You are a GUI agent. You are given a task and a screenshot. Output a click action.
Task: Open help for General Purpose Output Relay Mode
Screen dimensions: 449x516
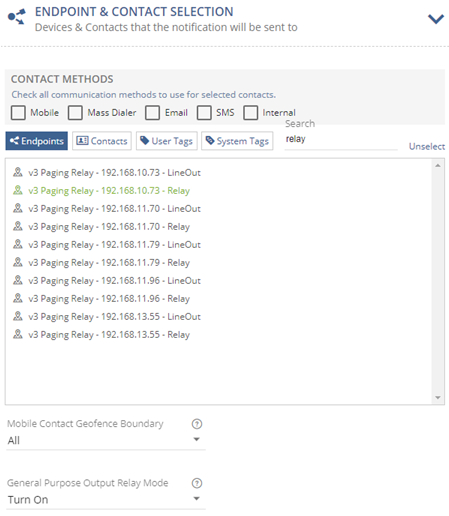pyautogui.click(x=197, y=483)
